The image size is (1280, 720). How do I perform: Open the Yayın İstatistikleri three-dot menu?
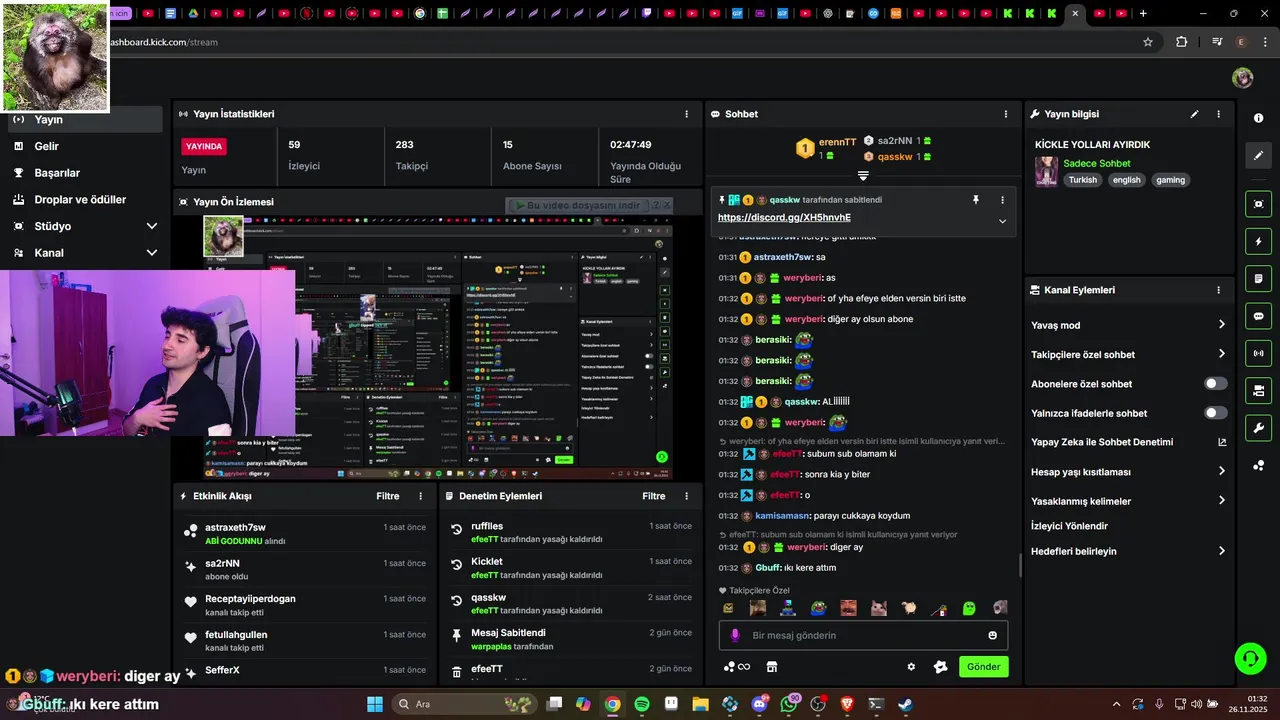pos(686,114)
